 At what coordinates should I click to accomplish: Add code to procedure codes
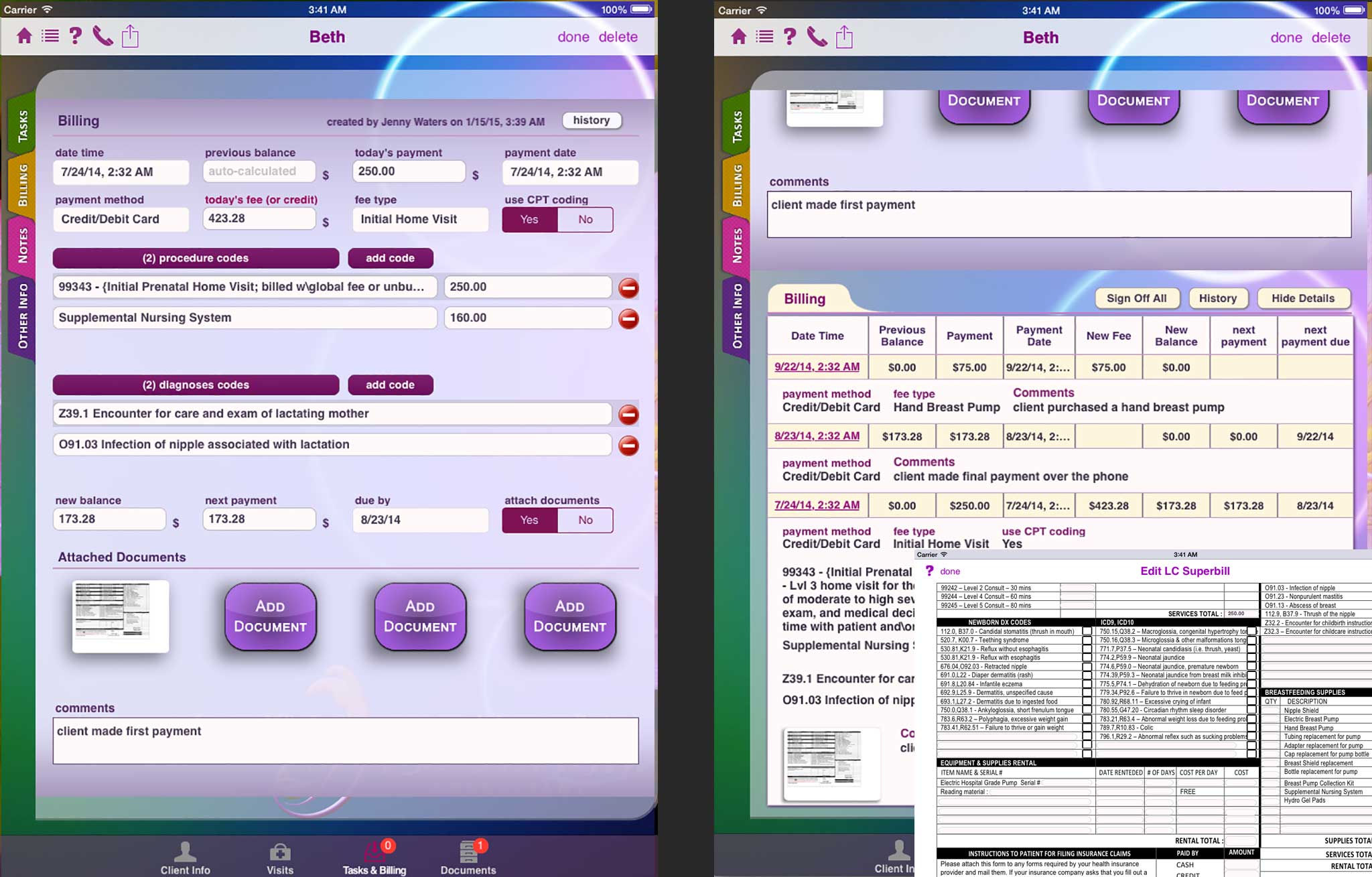(x=391, y=258)
